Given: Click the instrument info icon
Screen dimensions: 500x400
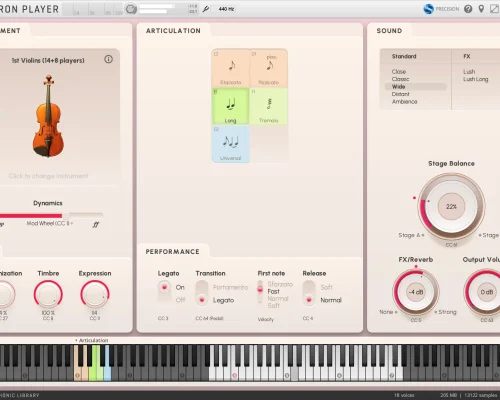Looking at the screenshot, I should [108, 59].
